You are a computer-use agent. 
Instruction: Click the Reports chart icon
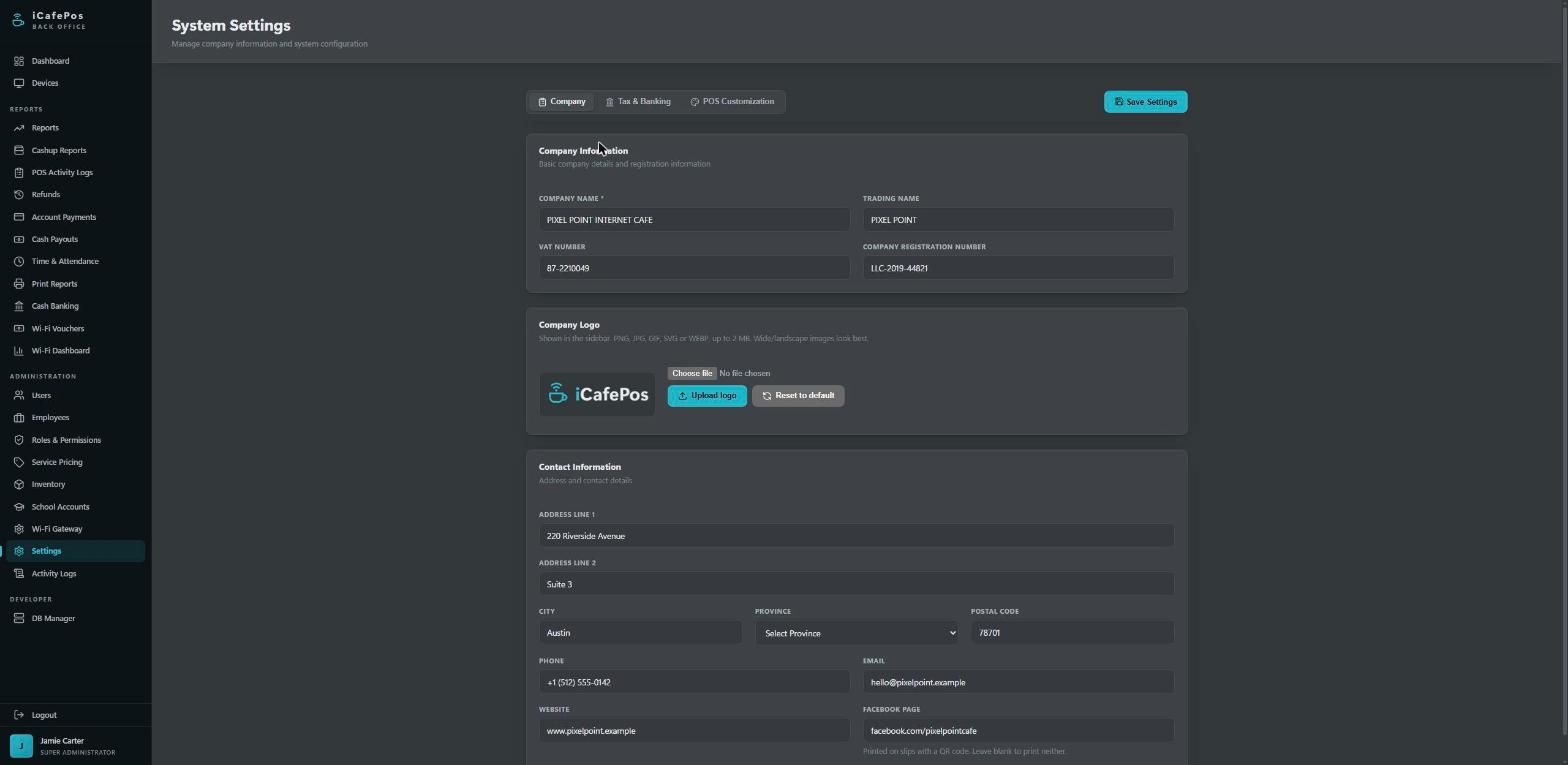[x=19, y=128]
